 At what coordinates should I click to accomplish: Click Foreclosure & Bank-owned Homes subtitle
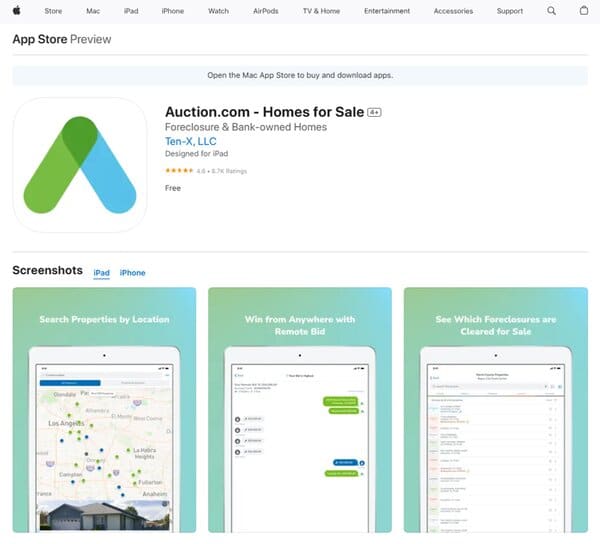click(x=246, y=127)
